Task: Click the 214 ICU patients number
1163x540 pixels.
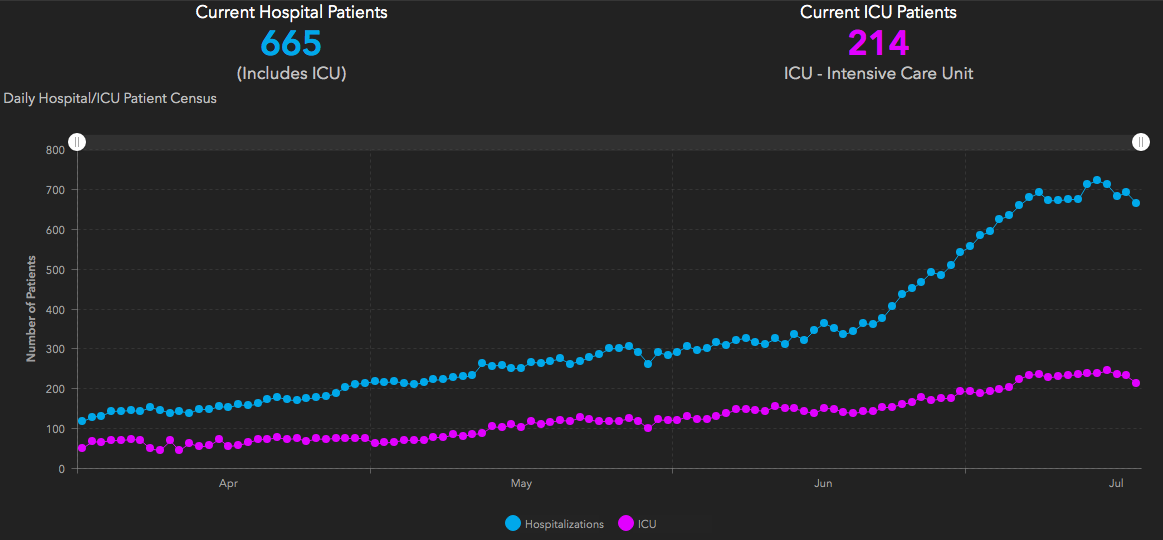Action: [x=878, y=43]
